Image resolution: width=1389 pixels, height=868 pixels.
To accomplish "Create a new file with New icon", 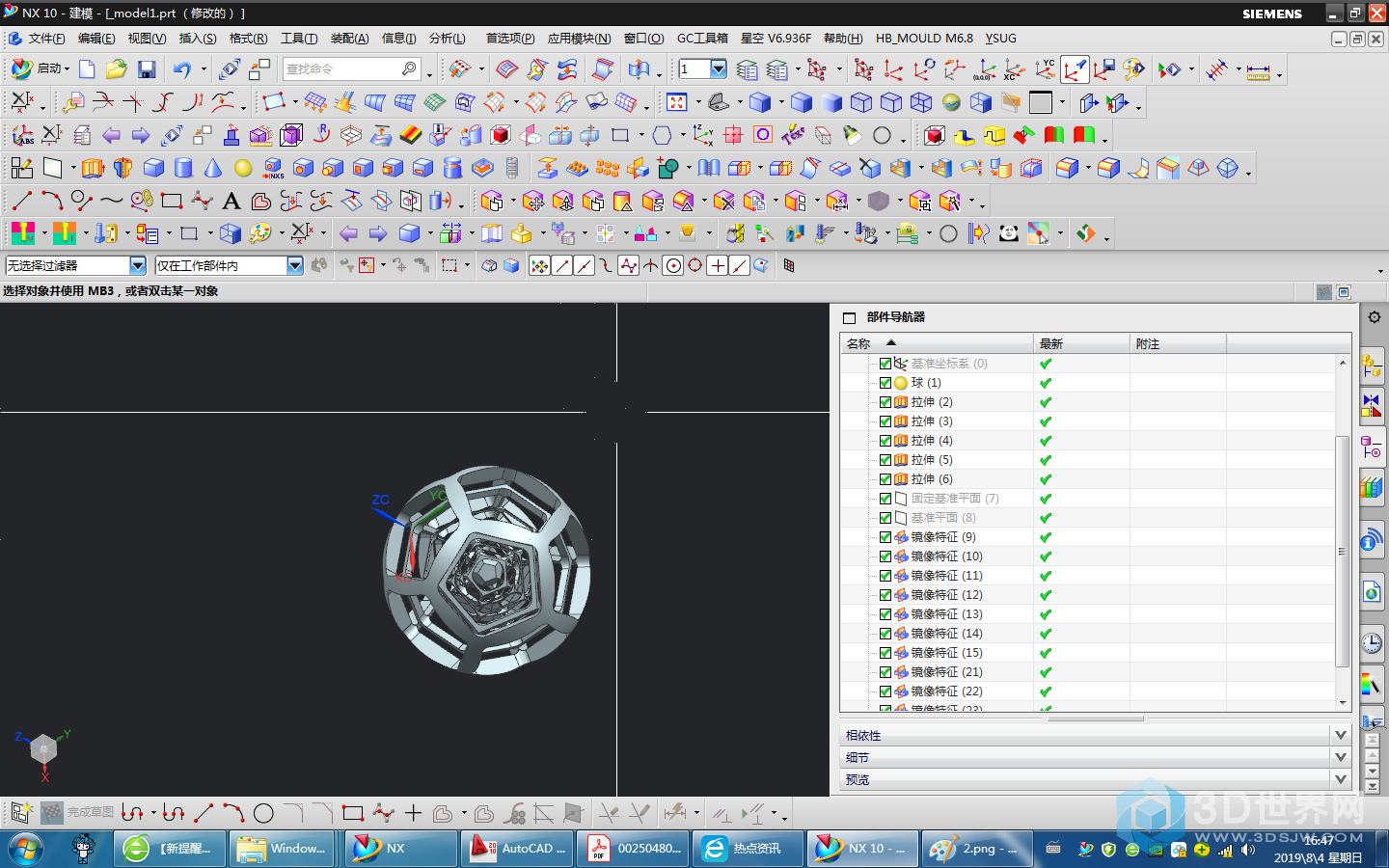I will coord(87,69).
